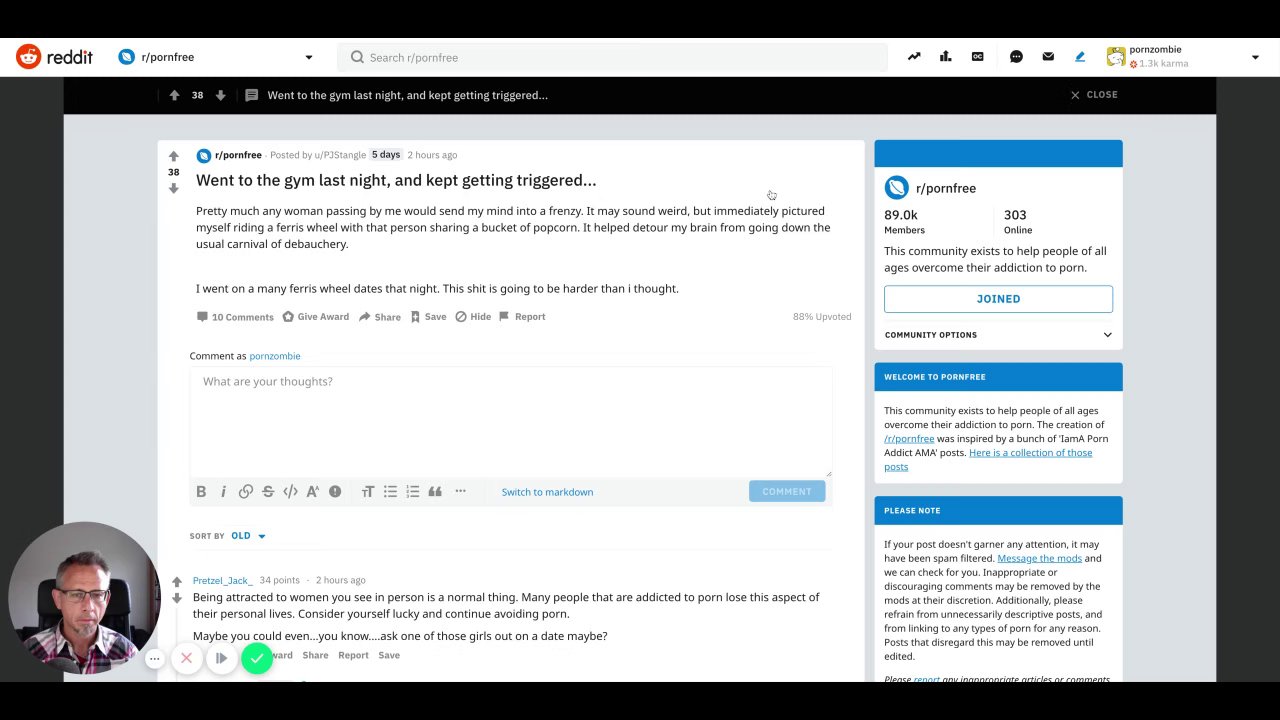Upvote Pretzel_Jack_'s comment
Image resolution: width=1280 pixels, height=720 pixels.
point(177,582)
